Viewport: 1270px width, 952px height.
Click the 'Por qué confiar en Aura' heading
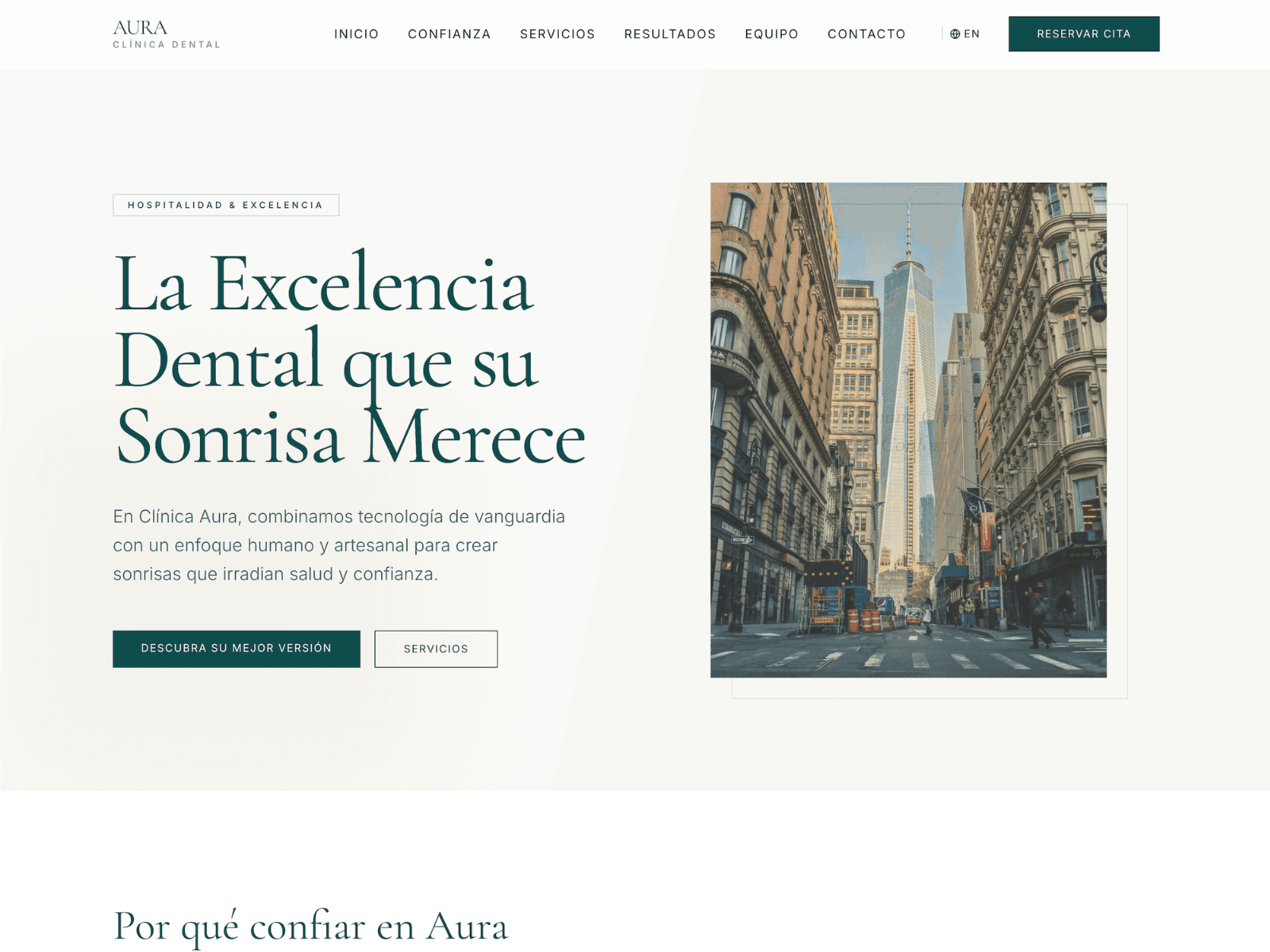311,925
